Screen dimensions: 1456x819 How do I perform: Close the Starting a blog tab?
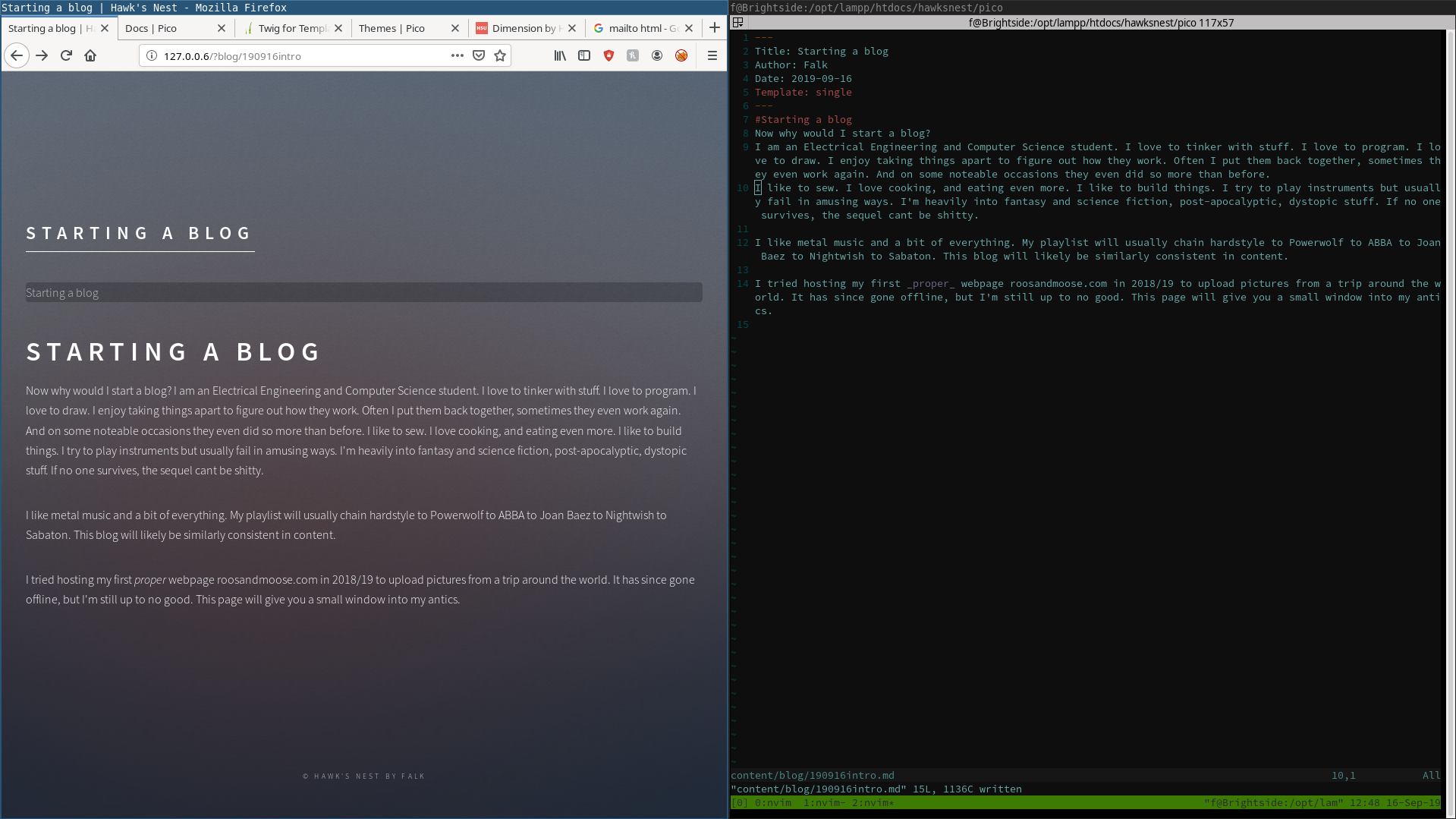105,28
